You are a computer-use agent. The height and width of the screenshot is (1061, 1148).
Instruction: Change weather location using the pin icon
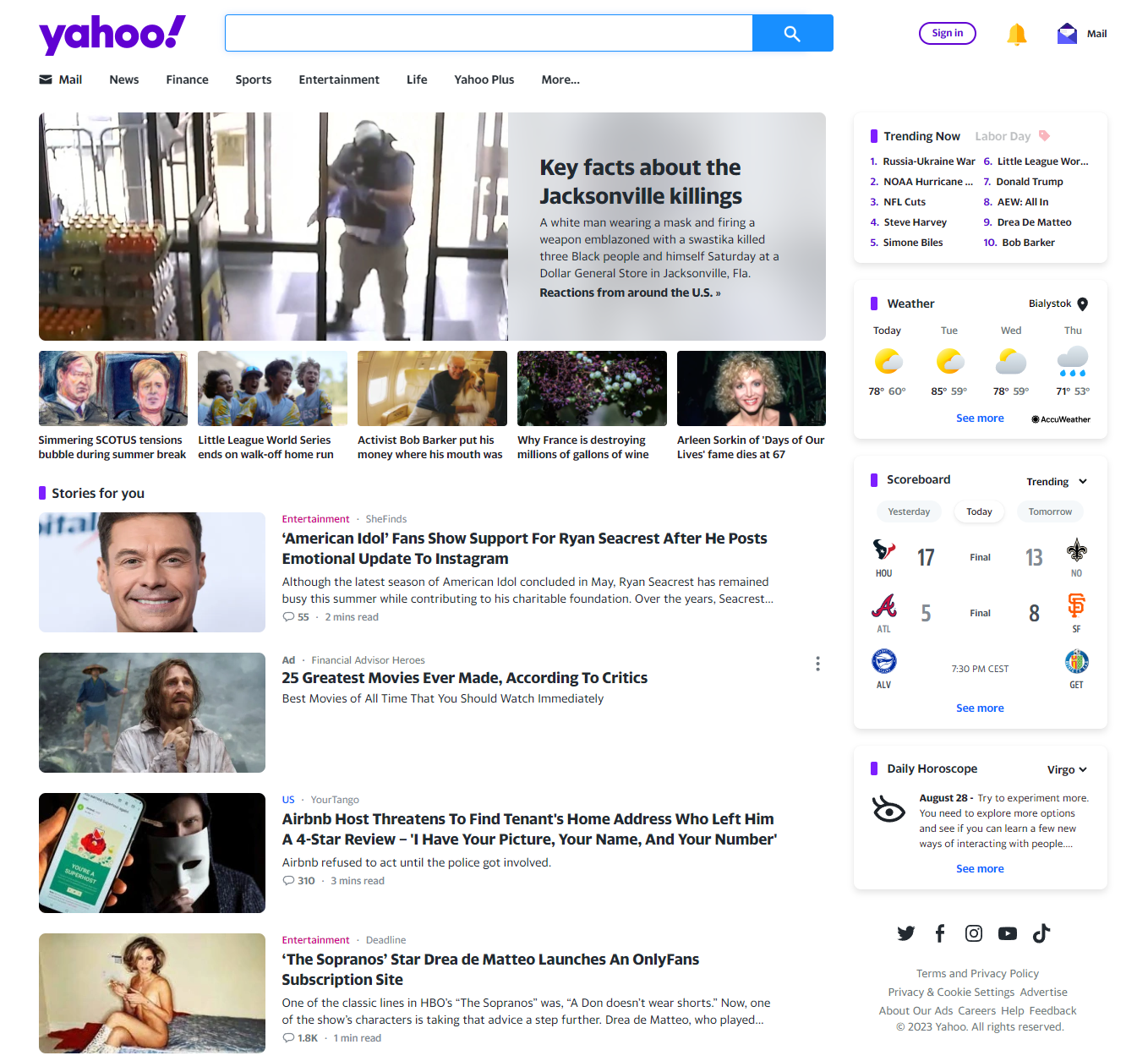(1083, 304)
